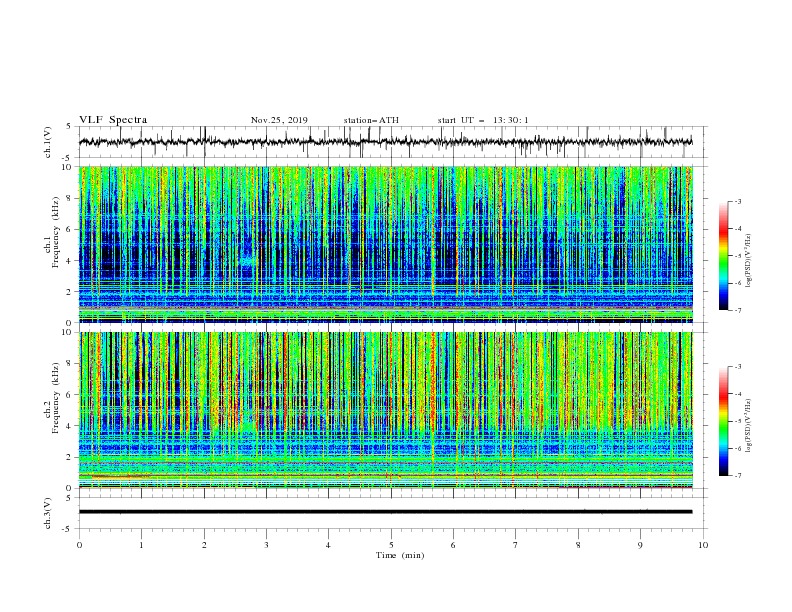The height and width of the screenshot is (612, 792).
Task: Click time axis tick label "1"
Action: [x=141, y=545]
